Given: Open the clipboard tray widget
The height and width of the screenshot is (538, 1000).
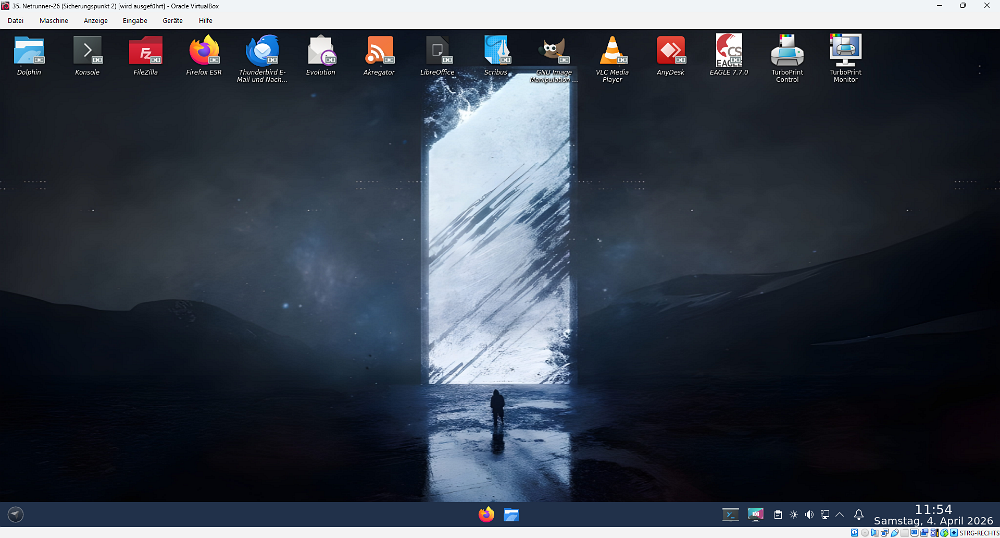Looking at the screenshot, I should tap(777, 515).
